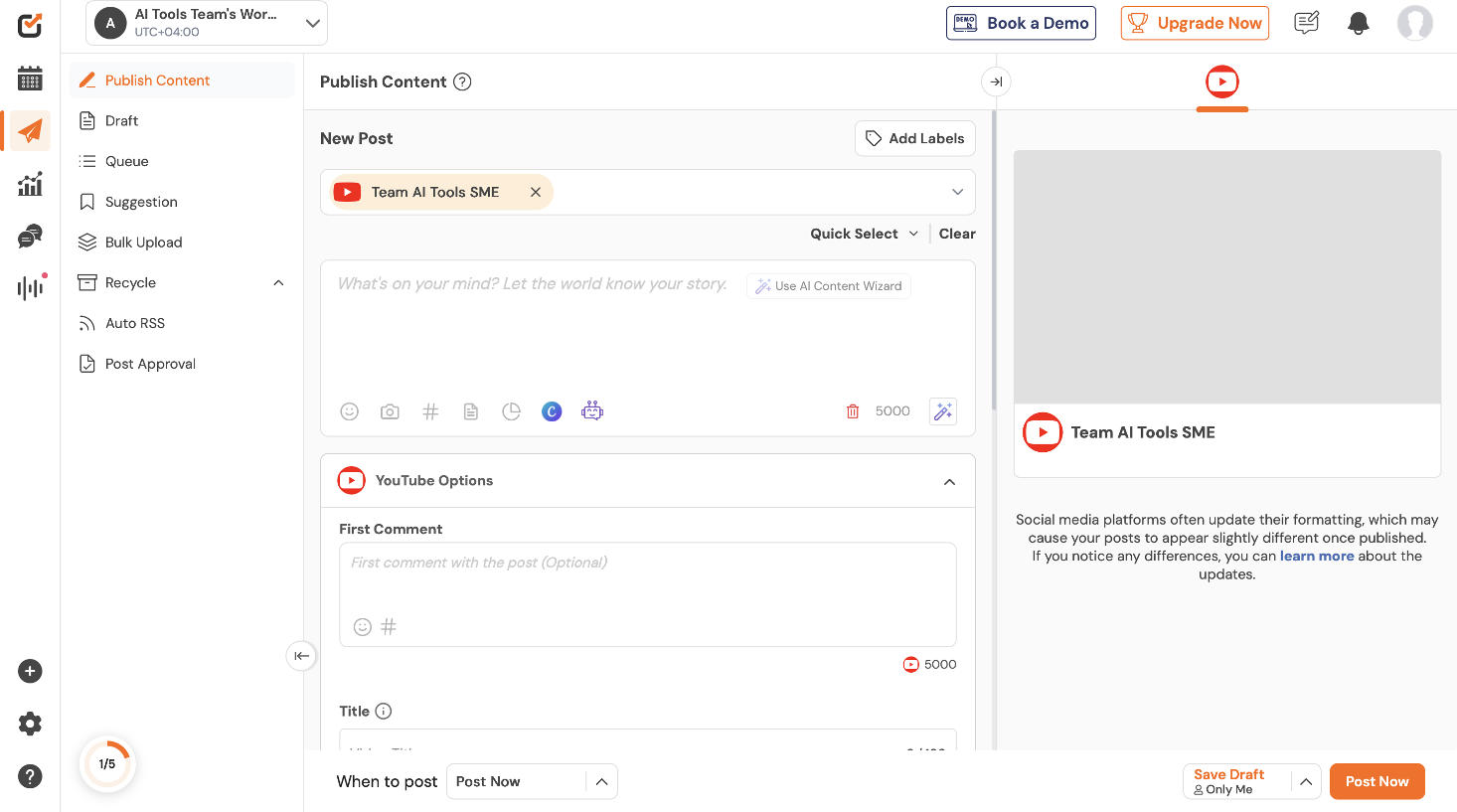Open the emoji picker in the post composer
Screen dimensions: 1457x812
pyautogui.click(x=349, y=410)
